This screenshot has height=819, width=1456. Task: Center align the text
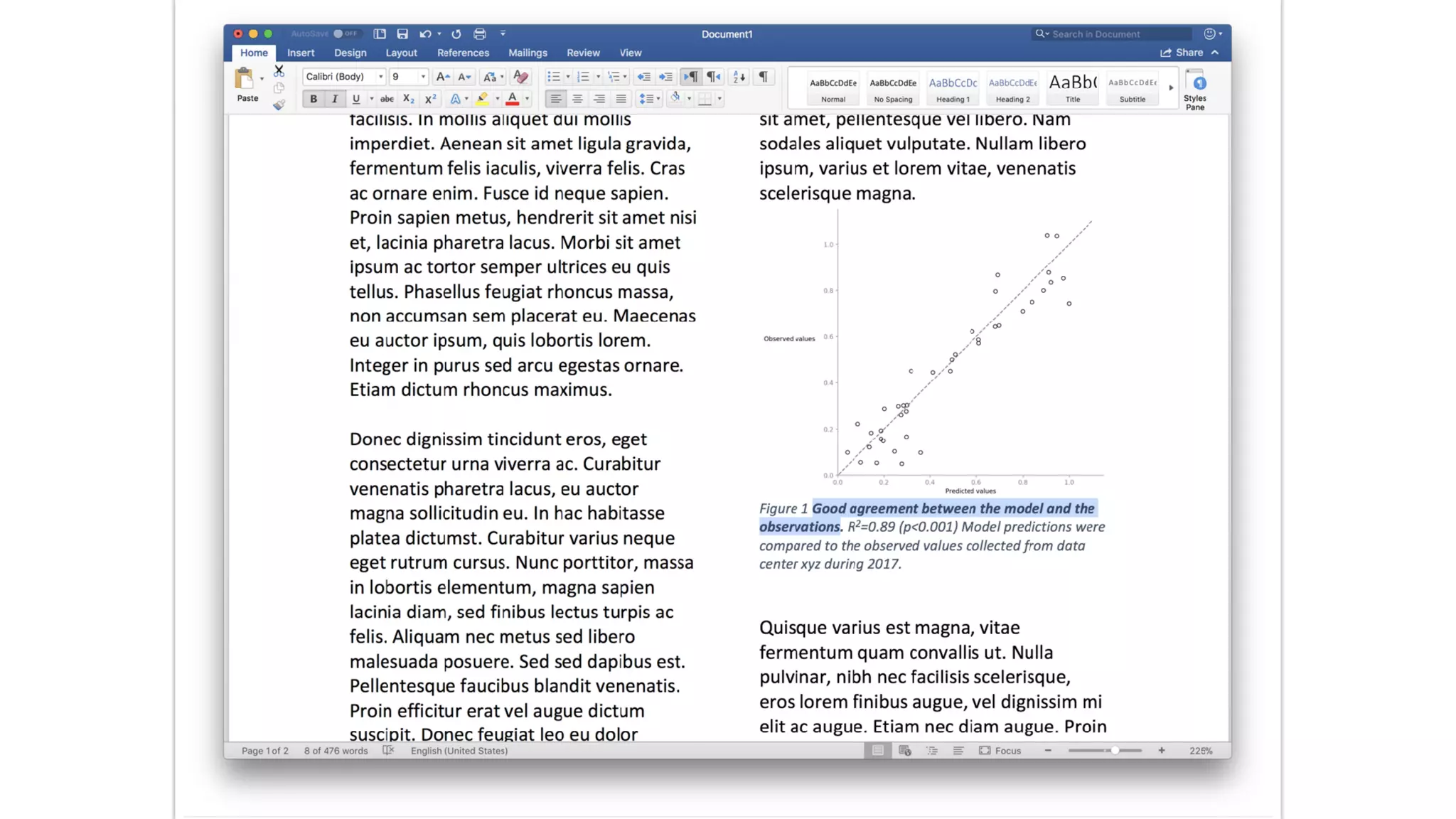(x=577, y=99)
